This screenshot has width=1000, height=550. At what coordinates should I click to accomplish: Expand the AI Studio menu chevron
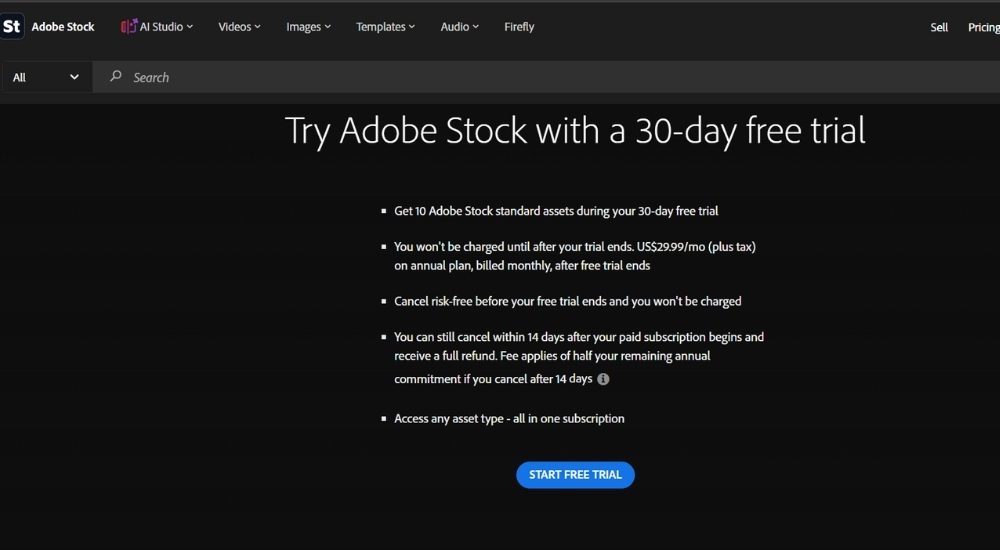click(x=189, y=27)
